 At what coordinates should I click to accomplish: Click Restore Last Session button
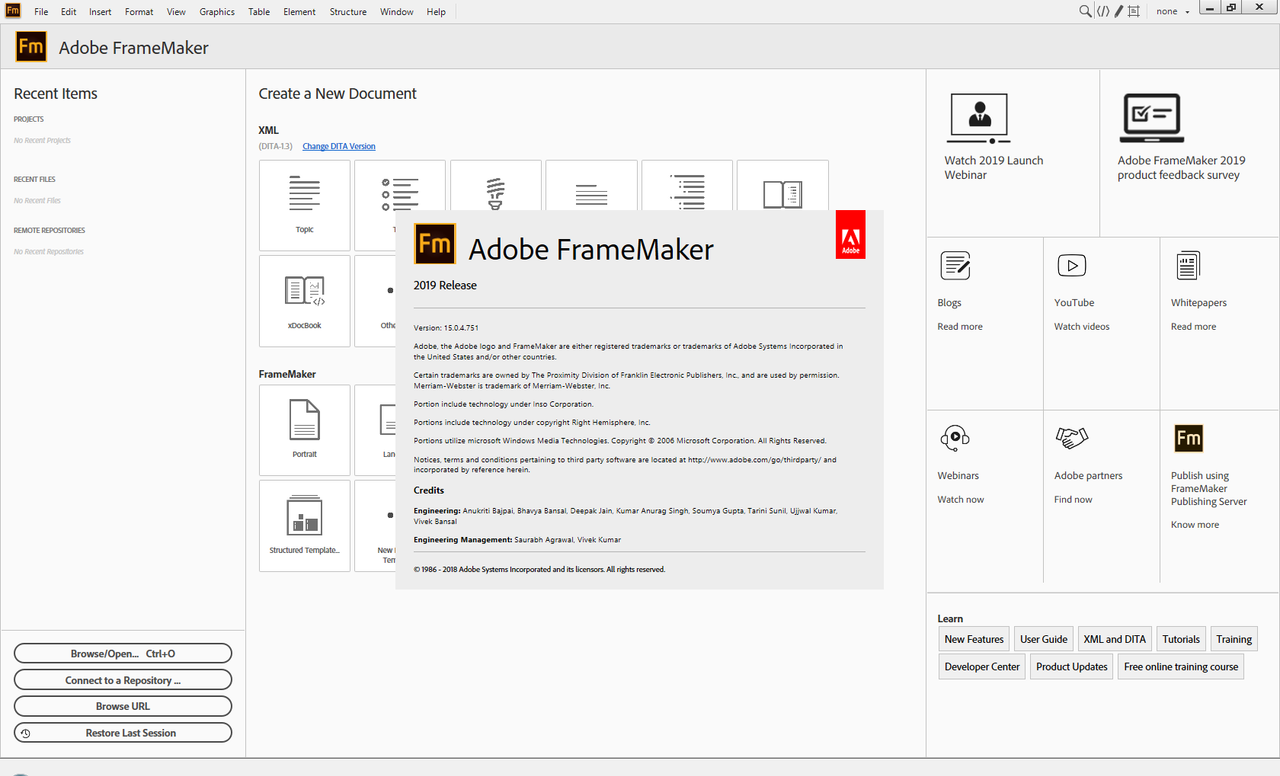point(123,733)
